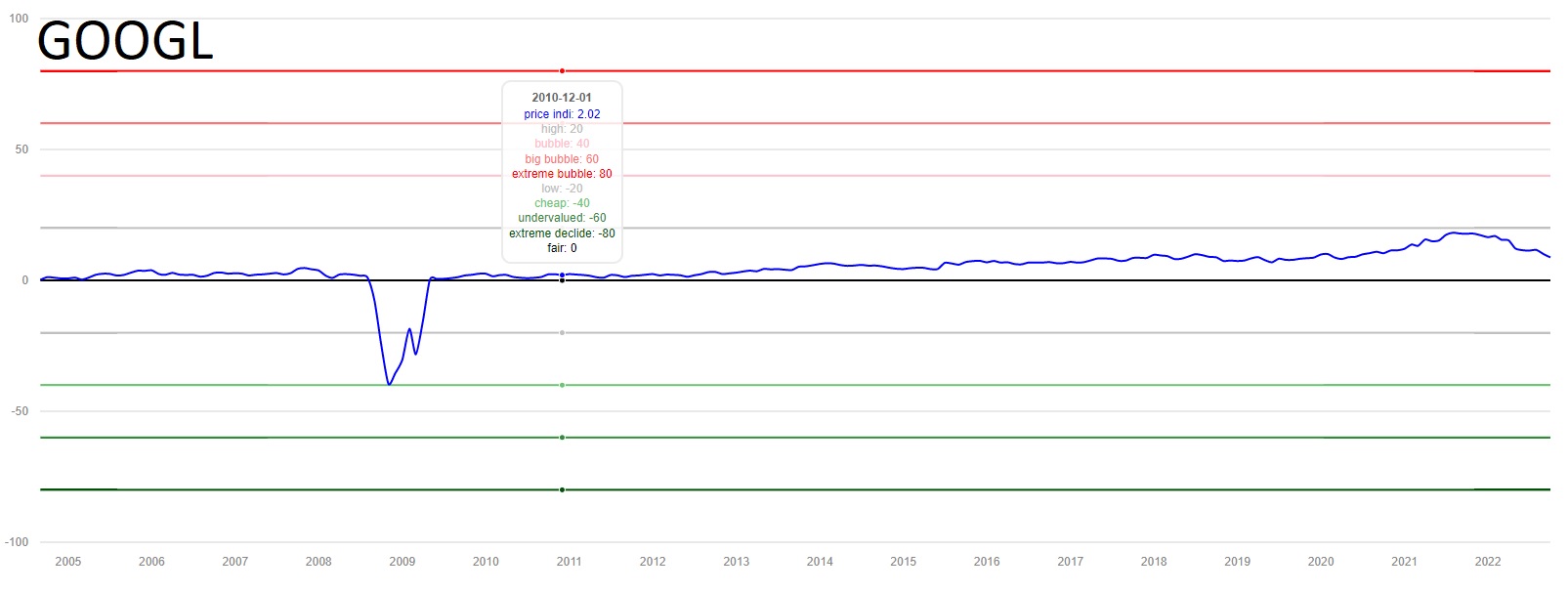Click the 2005 x-axis label
Image resolution: width=1568 pixels, height=593 pixels.
[x=68, y=562]
